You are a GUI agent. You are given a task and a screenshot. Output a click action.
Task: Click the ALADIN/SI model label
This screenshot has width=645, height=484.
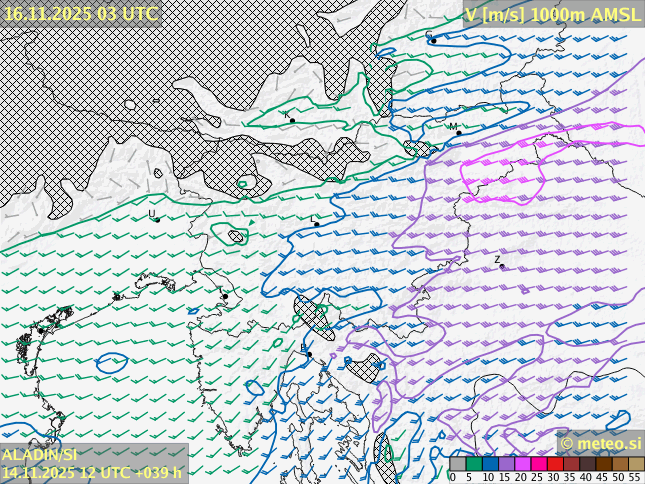pyautogui.click(x=40, y=455)
